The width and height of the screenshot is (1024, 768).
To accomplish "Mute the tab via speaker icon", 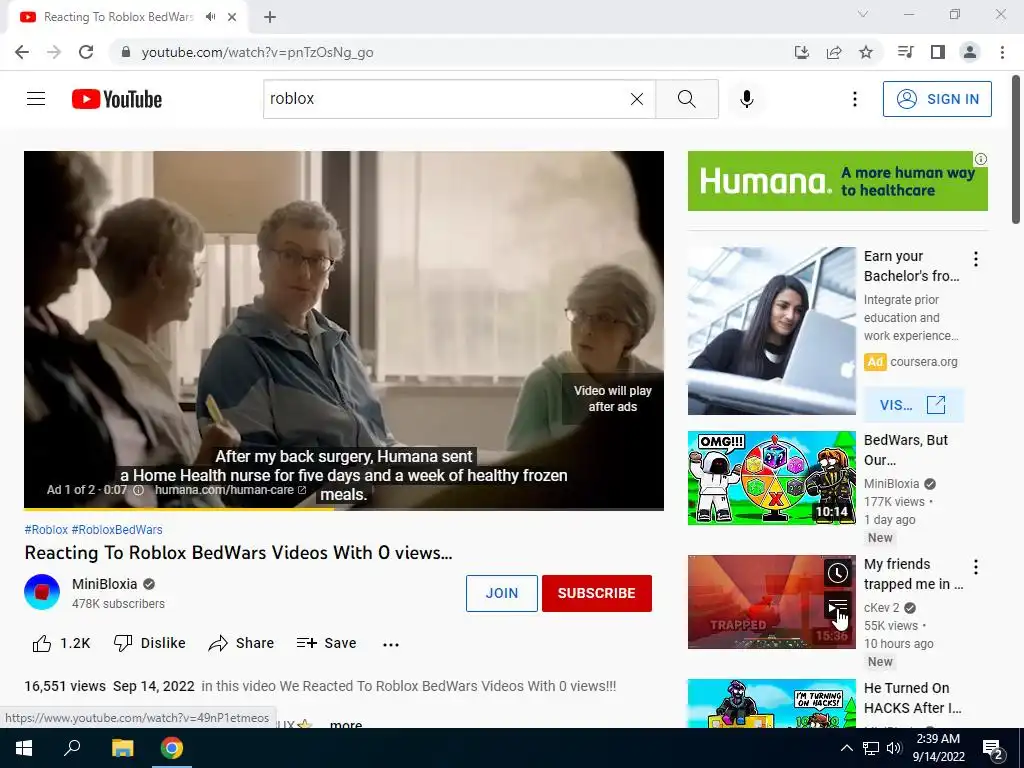I will pyautogui.click(x=210, y=17).
